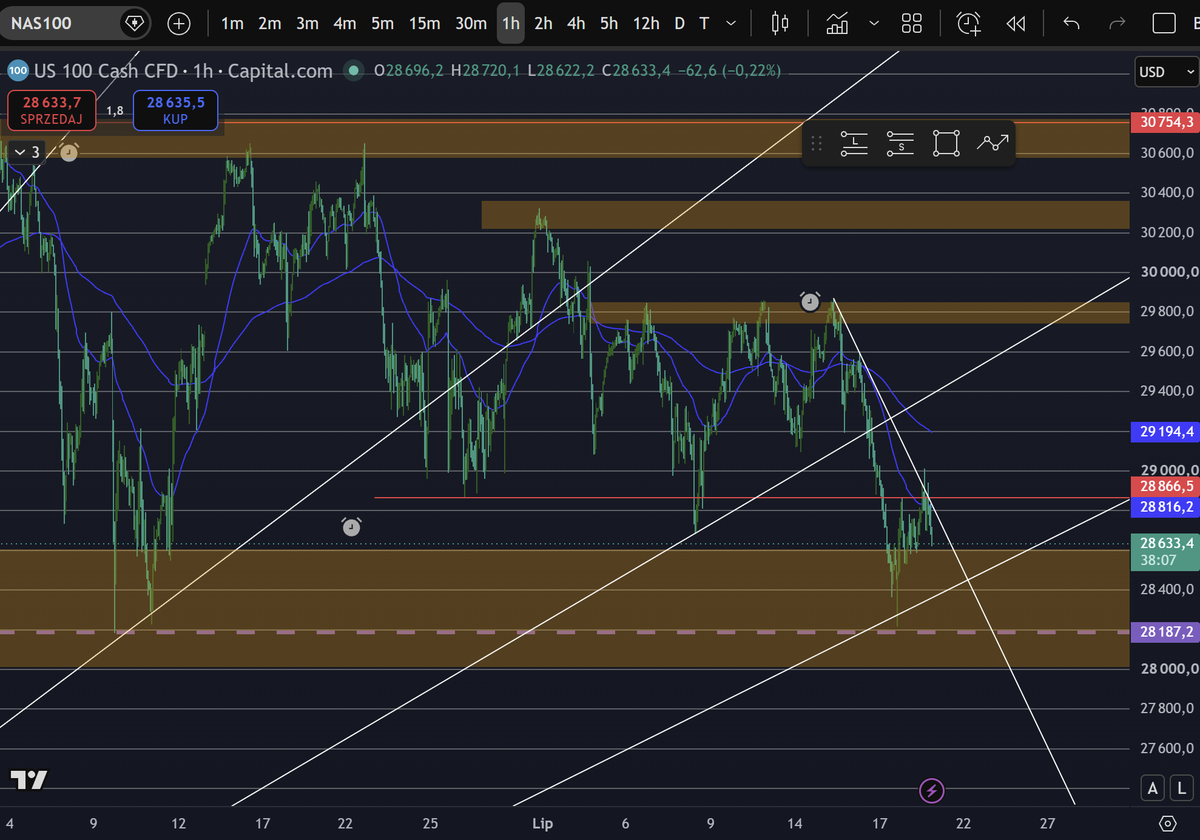Expand the timeframe list chevron after T
1200x840 pixels.
(731, 23)
